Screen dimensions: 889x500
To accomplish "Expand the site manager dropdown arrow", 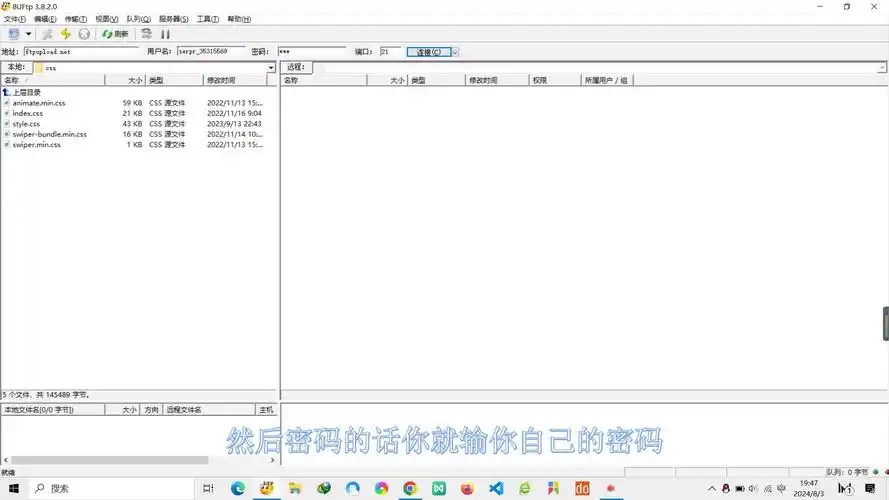I will pyautogui.click(x=28, y=34).
